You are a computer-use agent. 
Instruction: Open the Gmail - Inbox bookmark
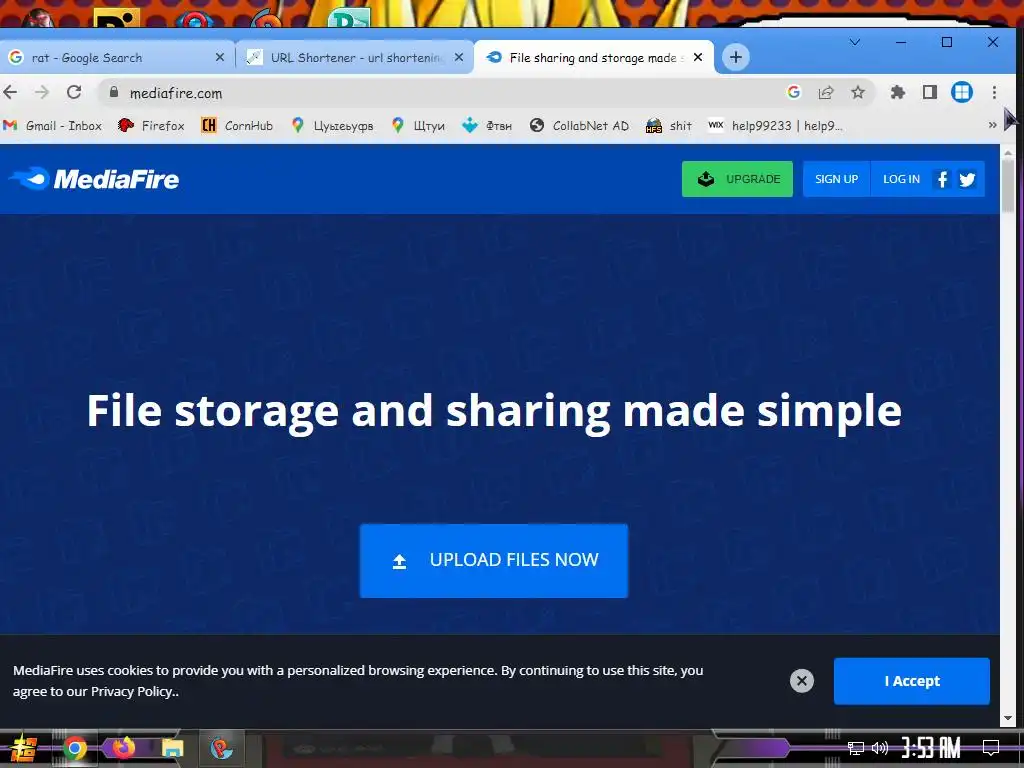[x=52, y=125]
